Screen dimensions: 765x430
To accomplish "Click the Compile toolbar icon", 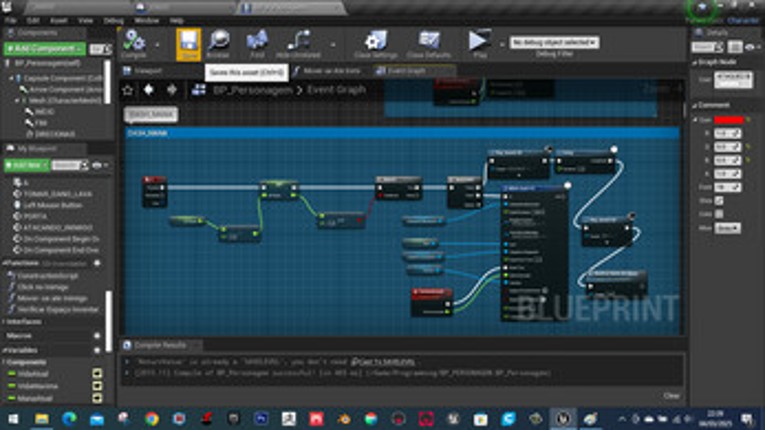I will coord(134,41).
